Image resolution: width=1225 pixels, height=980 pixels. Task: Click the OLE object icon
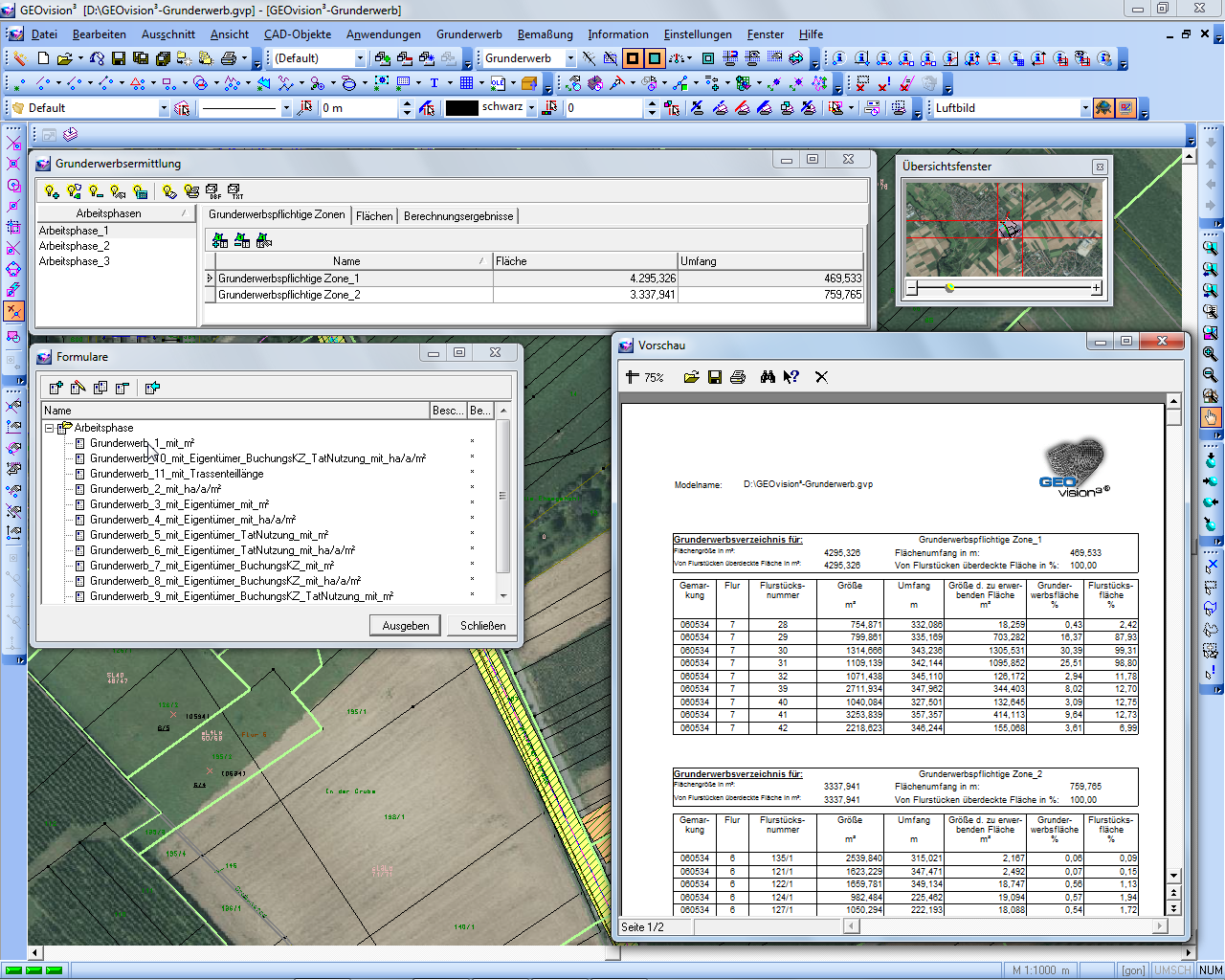pyautogui.click(x=498, y=83)
